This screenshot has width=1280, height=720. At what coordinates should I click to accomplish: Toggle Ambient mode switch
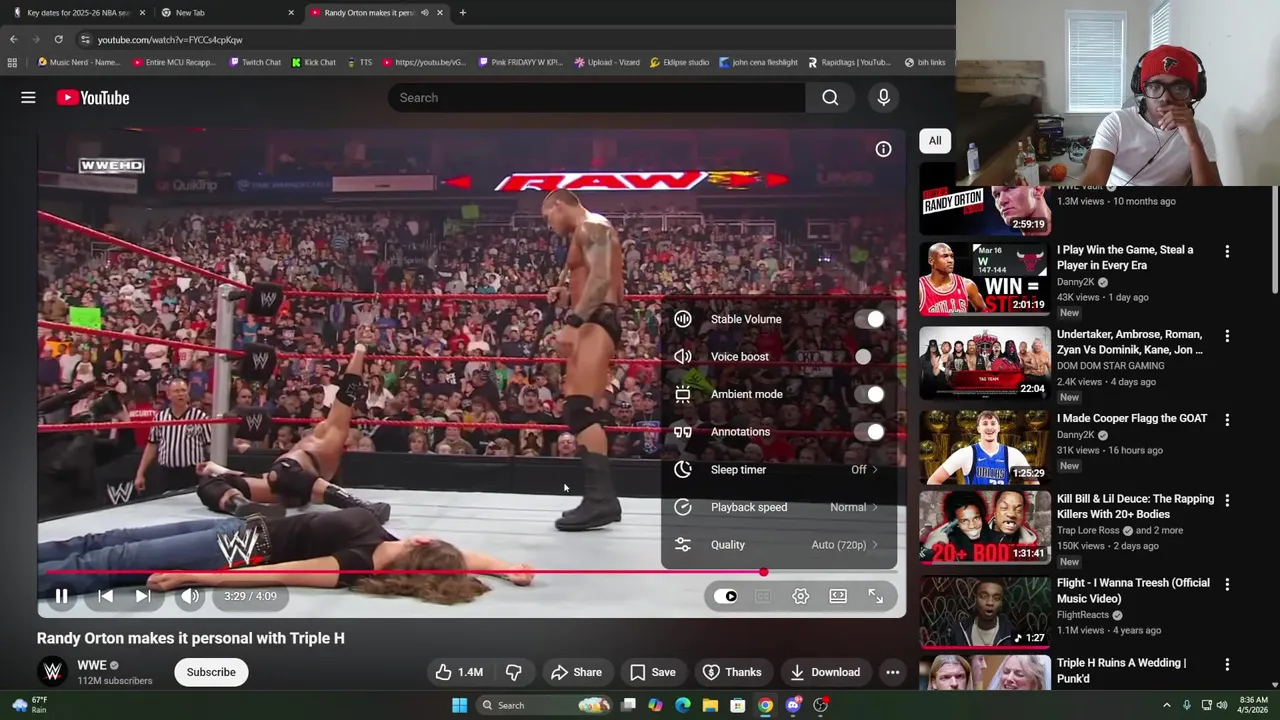click(x=869, y=394)
